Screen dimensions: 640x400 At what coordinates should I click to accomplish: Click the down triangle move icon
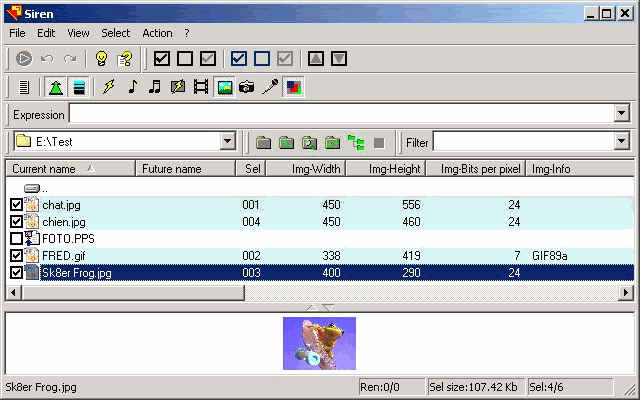[339, 59]
